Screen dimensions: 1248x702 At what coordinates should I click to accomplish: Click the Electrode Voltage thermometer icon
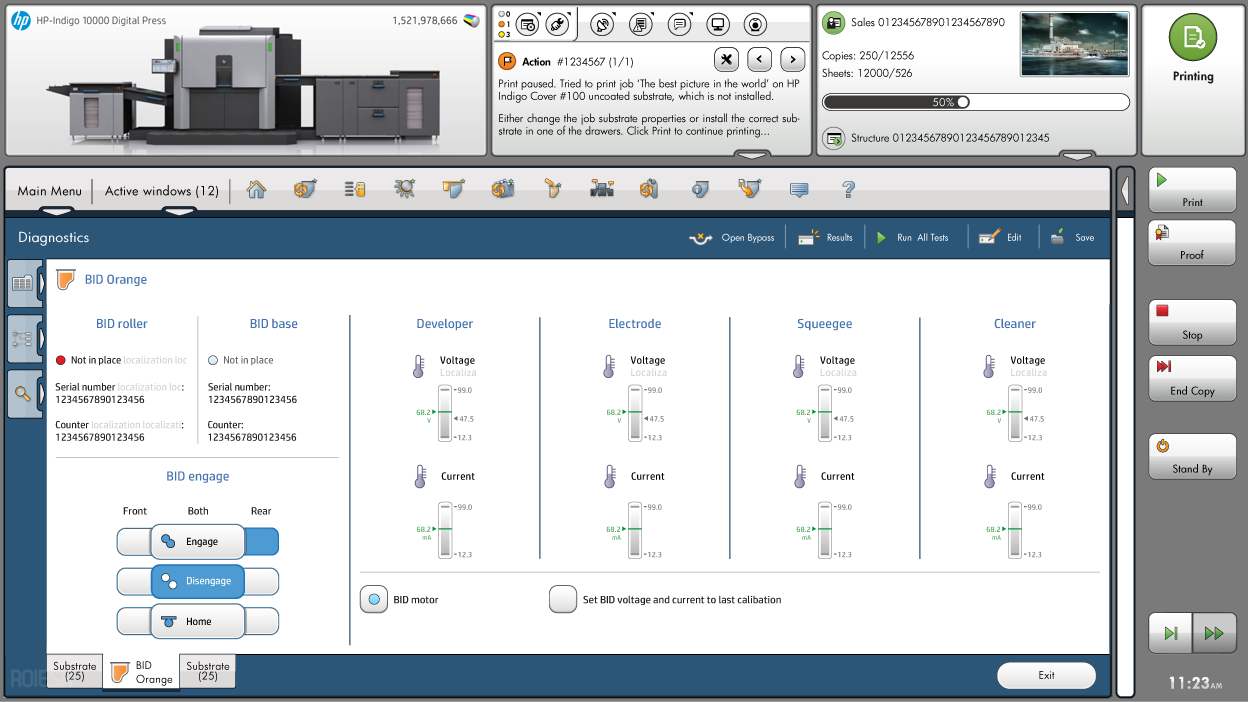pyautogui.click(x=609, y=366)
